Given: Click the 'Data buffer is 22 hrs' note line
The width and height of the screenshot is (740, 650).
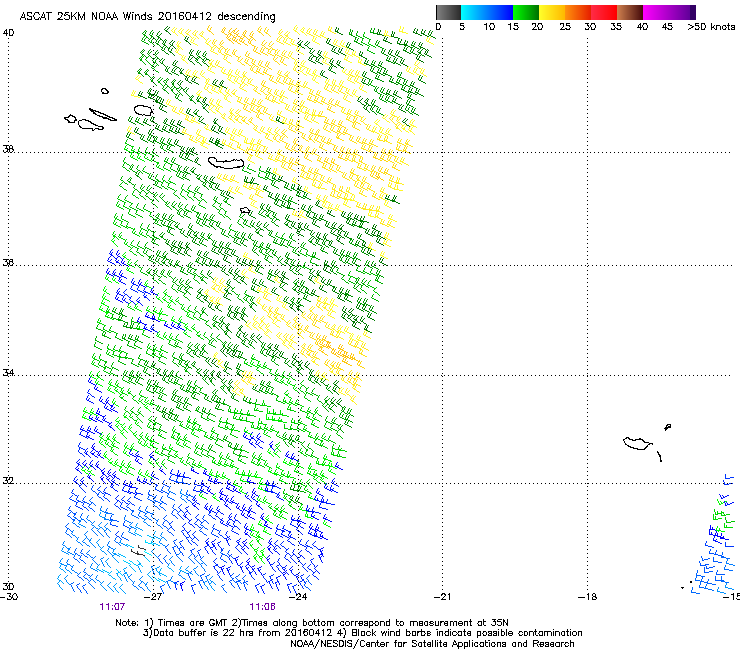Looking at the screenshot, I should pos(362,633).
